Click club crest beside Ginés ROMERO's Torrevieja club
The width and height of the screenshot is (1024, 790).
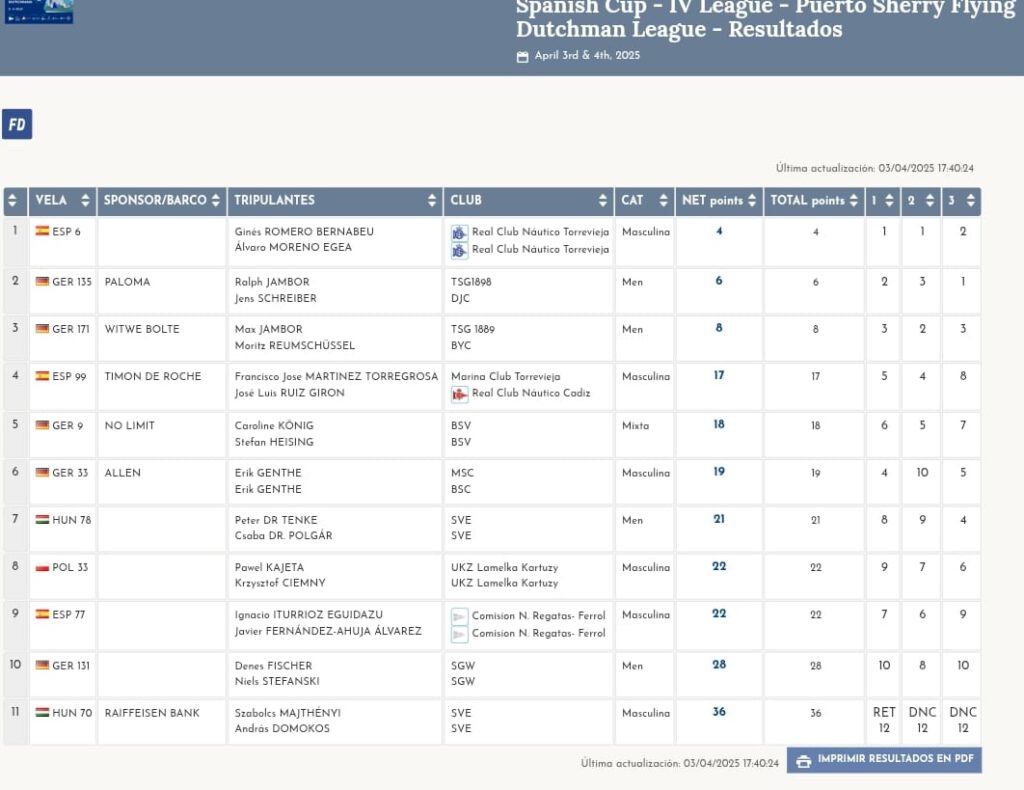point(459,232)
